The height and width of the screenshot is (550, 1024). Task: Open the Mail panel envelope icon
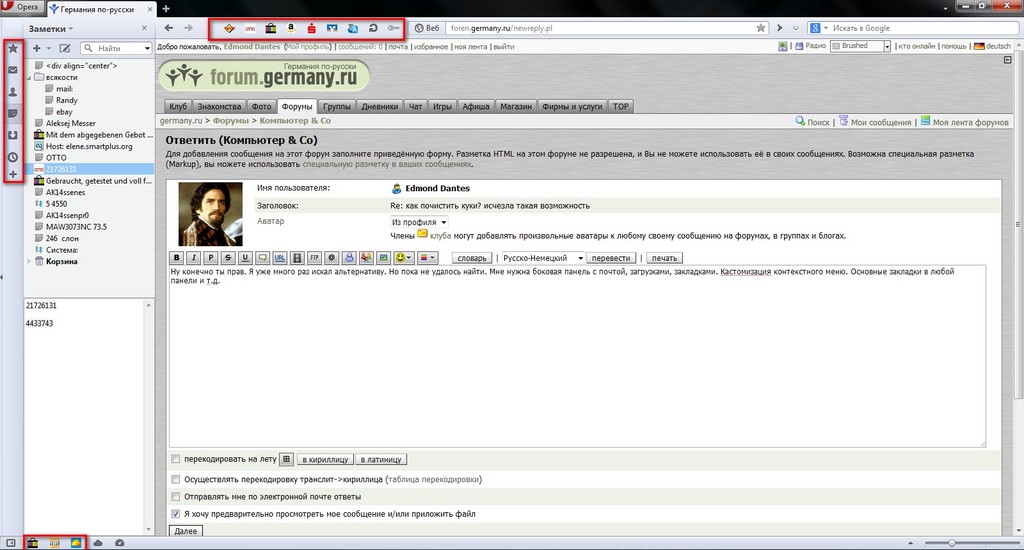(12, 70)
